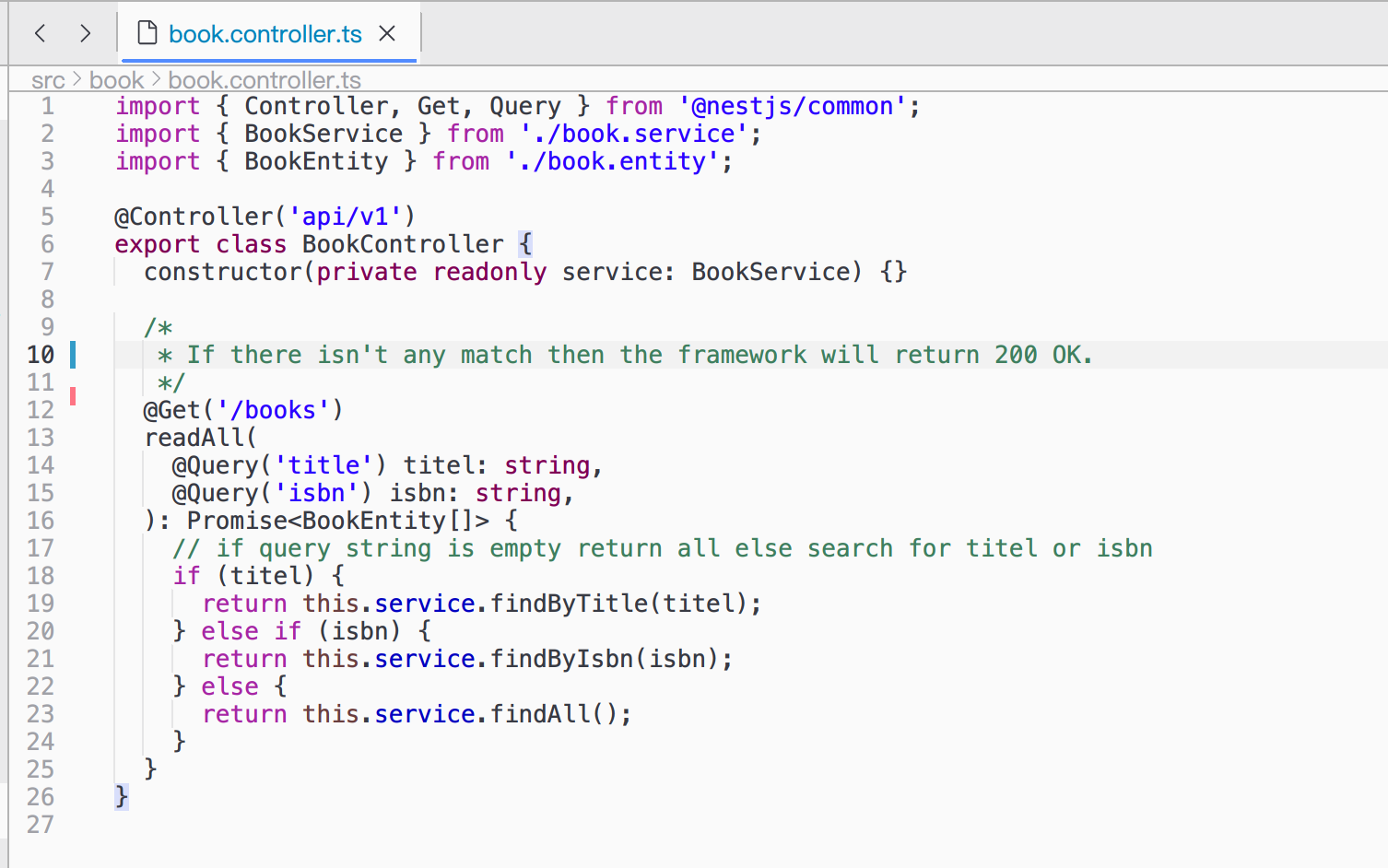Screen dimensions: 1388x868
Task: Click Promise<BookEntity[]> return type
Action: click(x=338, y=521)
